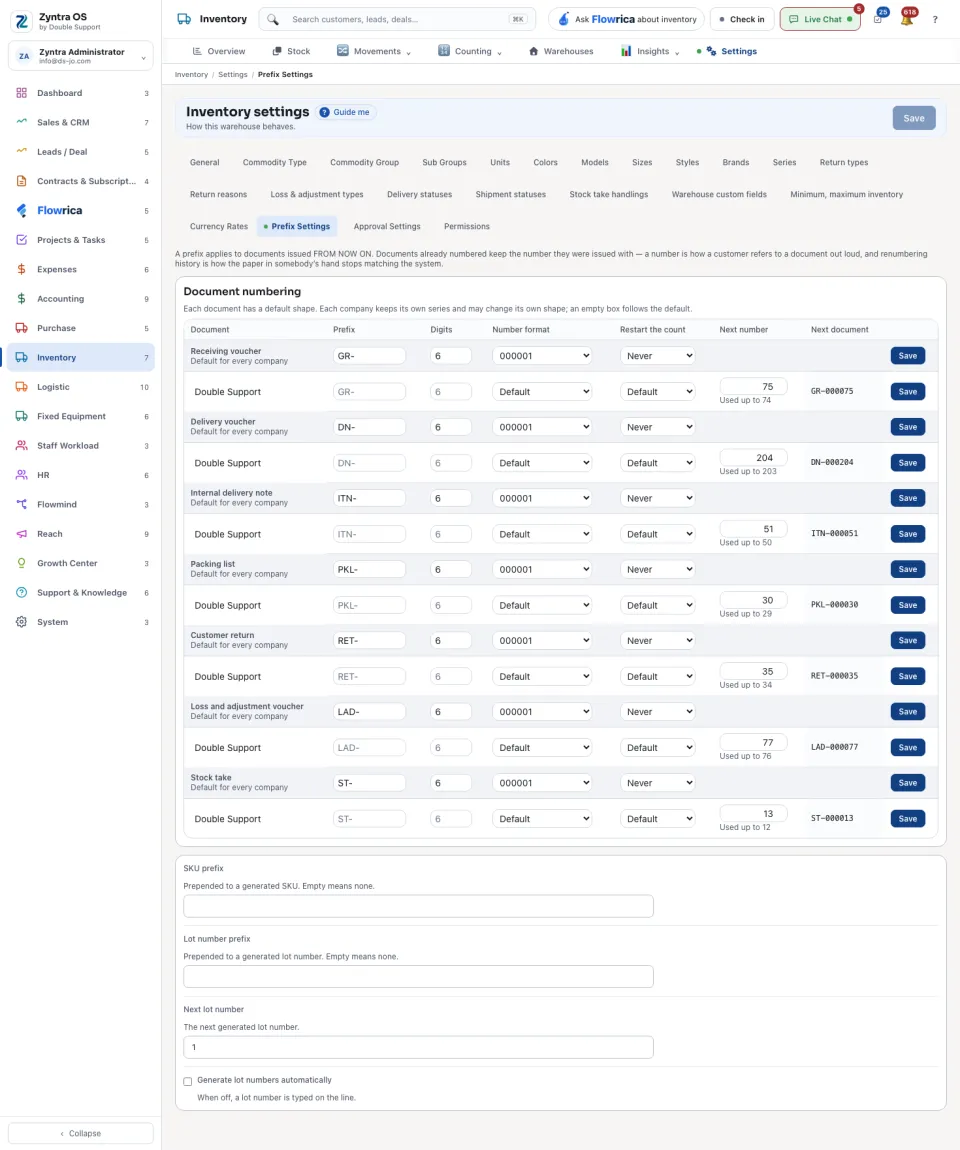Open Projects & Tasks checklist icon
The width and height of the screenshot is (960, 1150).
[21, 240]
